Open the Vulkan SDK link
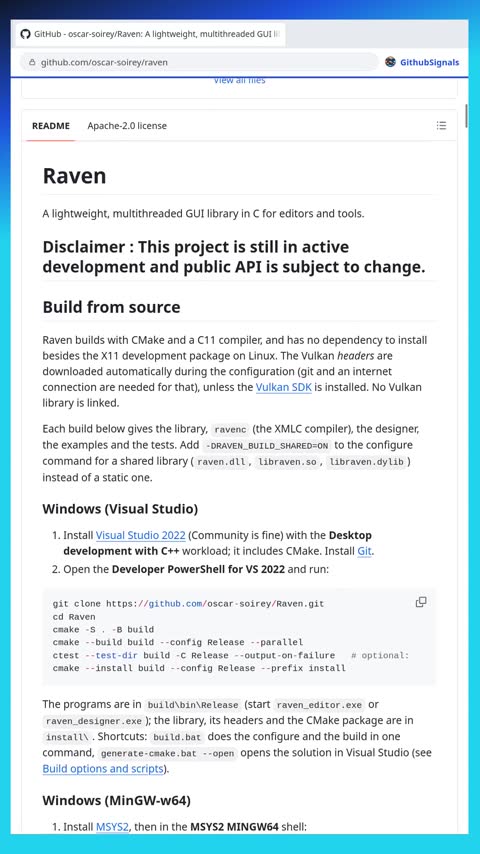 pyautogui.click(x=283, y=388)
